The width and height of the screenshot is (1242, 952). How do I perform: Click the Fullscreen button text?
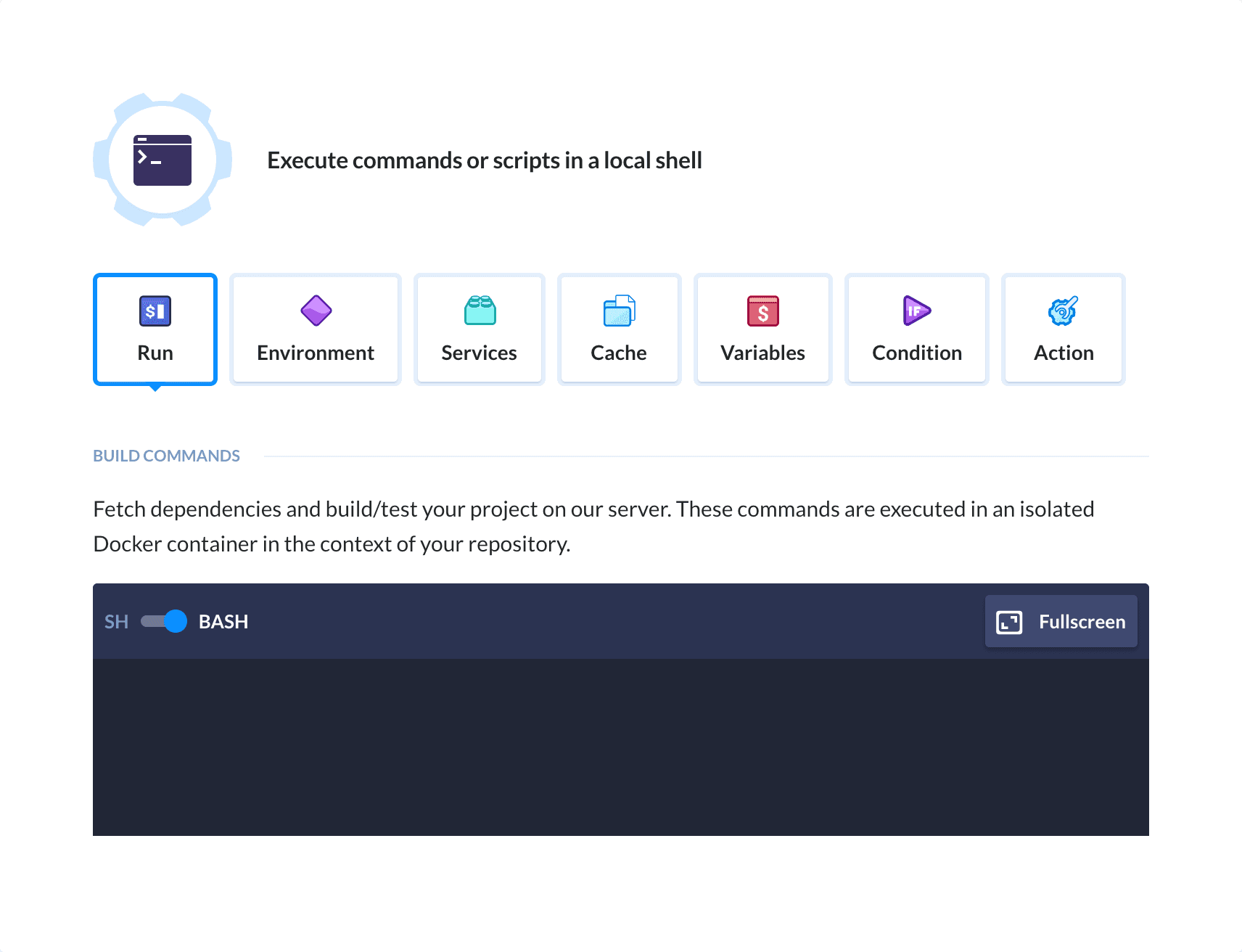(1082, 622)
